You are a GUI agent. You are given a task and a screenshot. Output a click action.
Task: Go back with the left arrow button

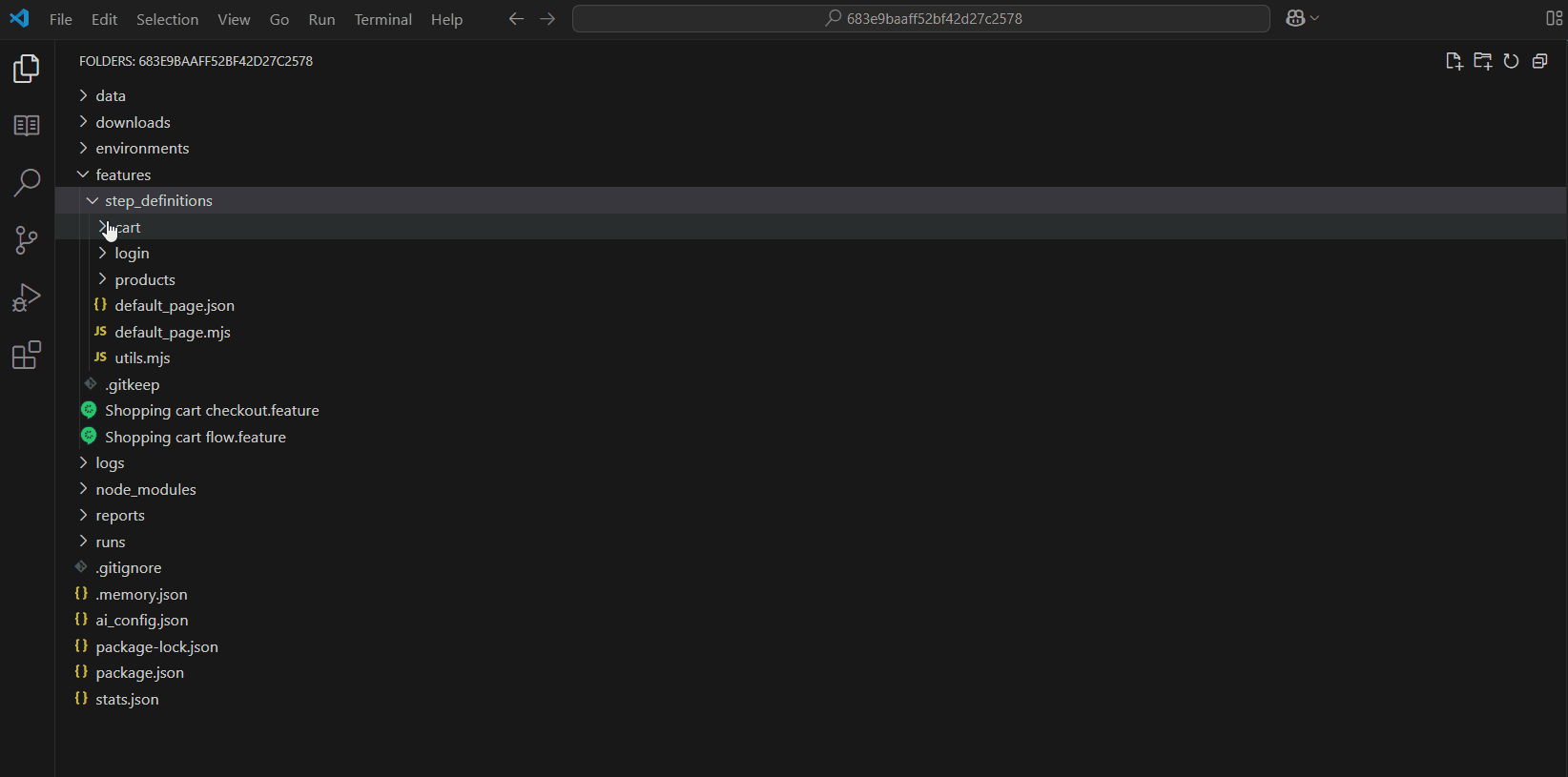tap(516, 19)
